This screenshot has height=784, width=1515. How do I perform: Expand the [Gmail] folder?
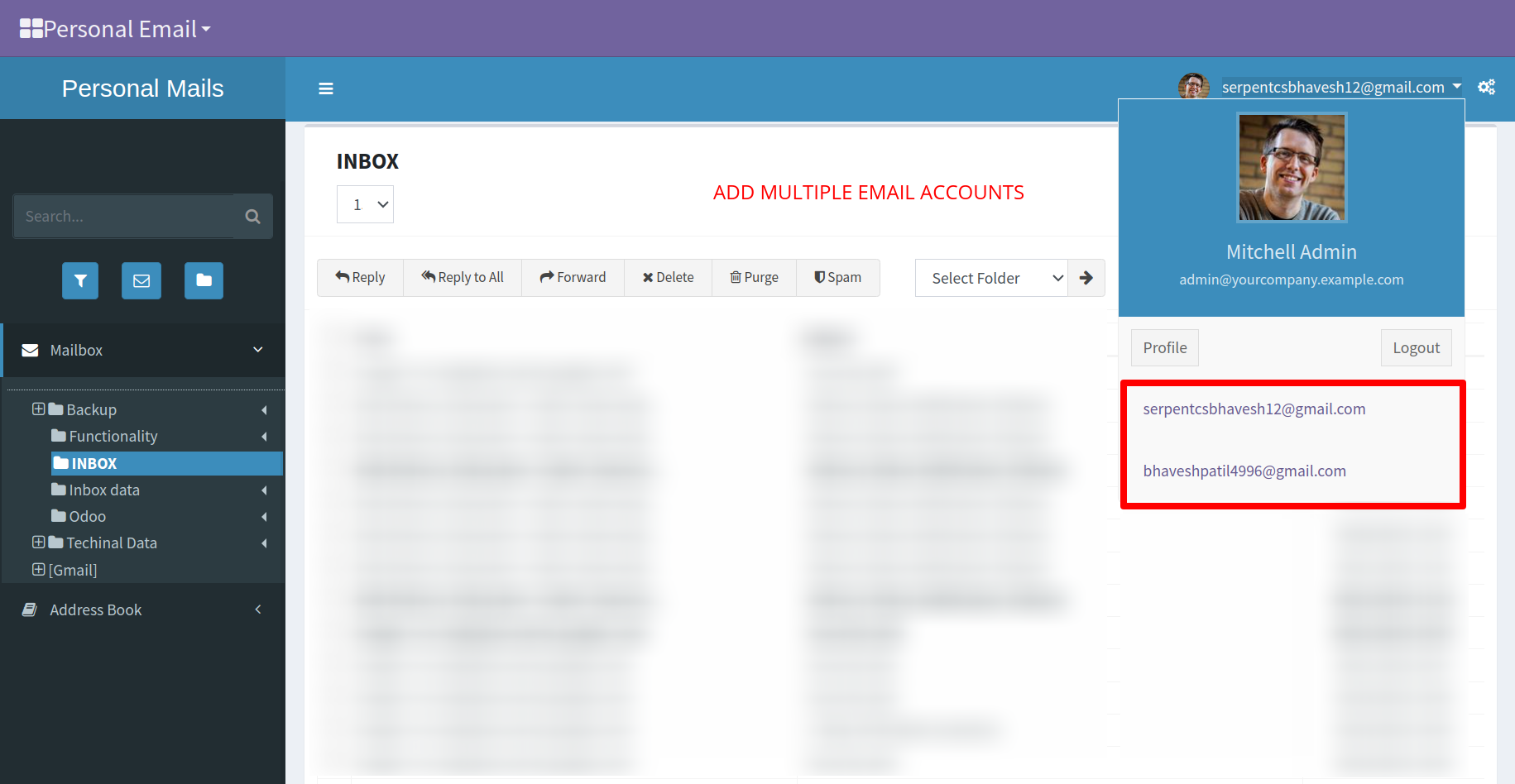tap(39, 570)
